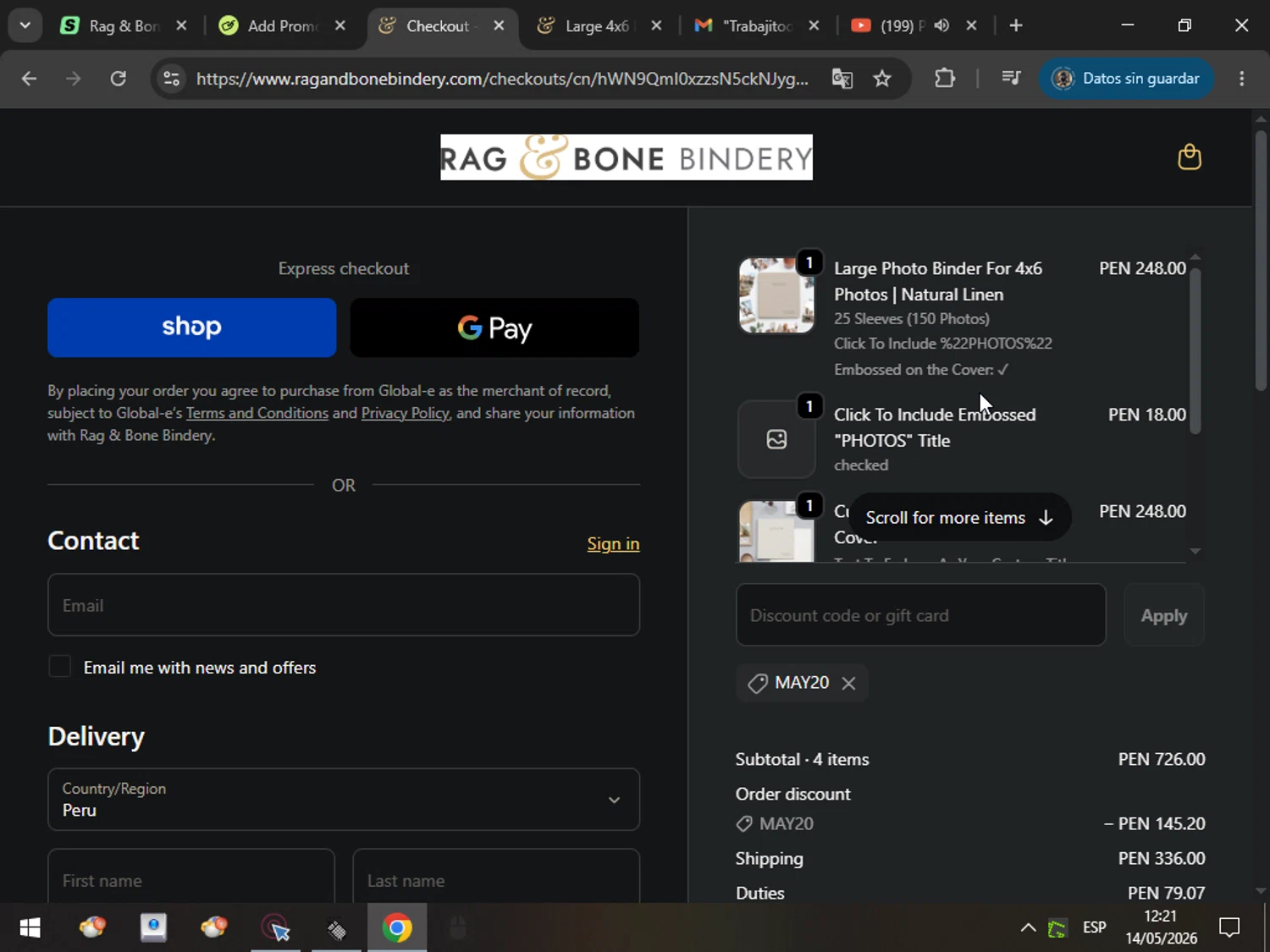Open the Windows Start menu

click(30, 928)
